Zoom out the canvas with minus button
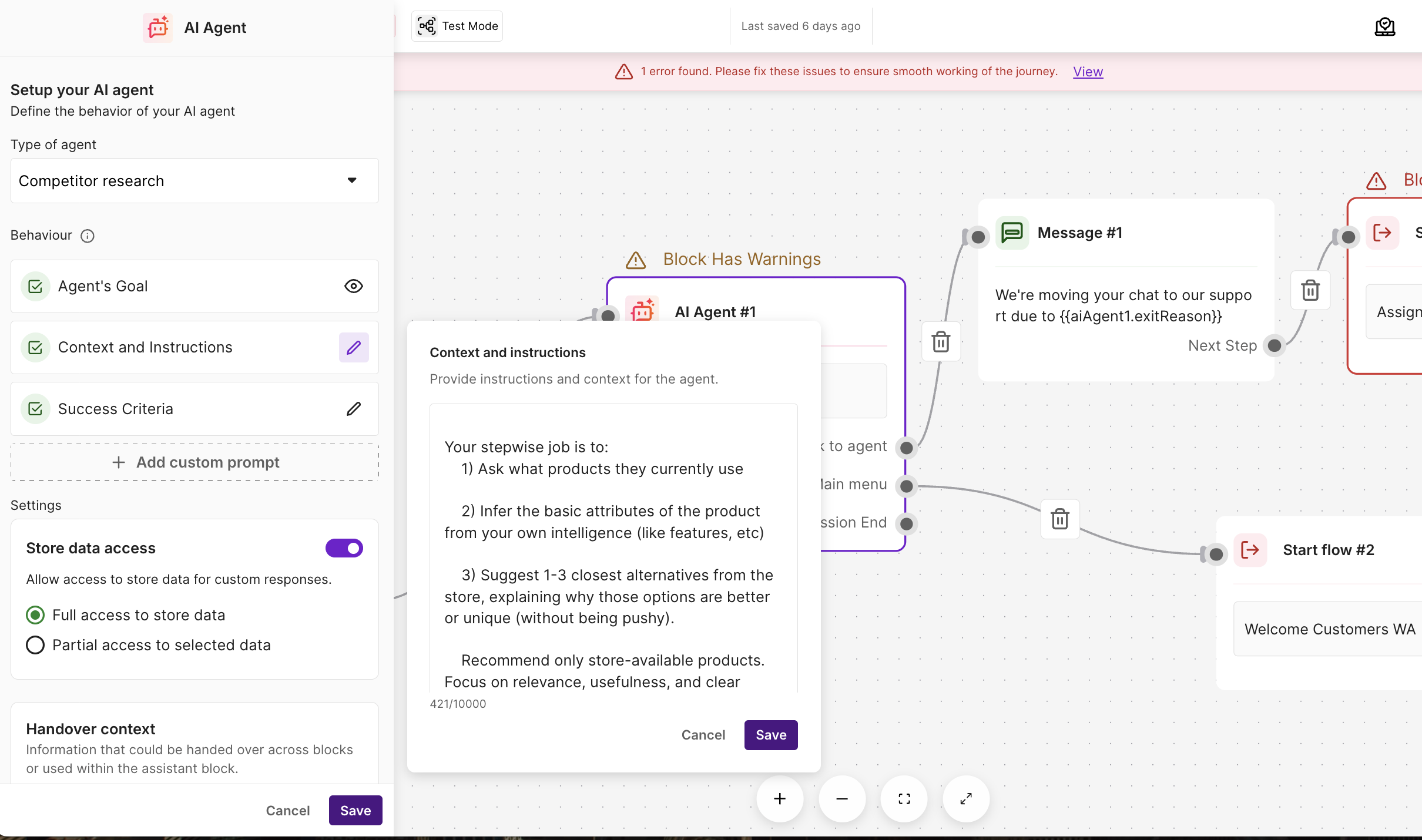 pos(842,799)
